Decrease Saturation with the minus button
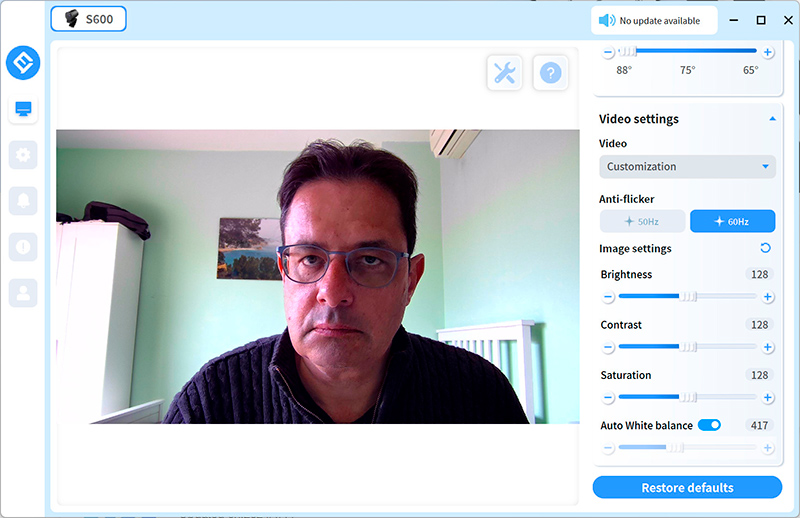 tap(607, 398)
